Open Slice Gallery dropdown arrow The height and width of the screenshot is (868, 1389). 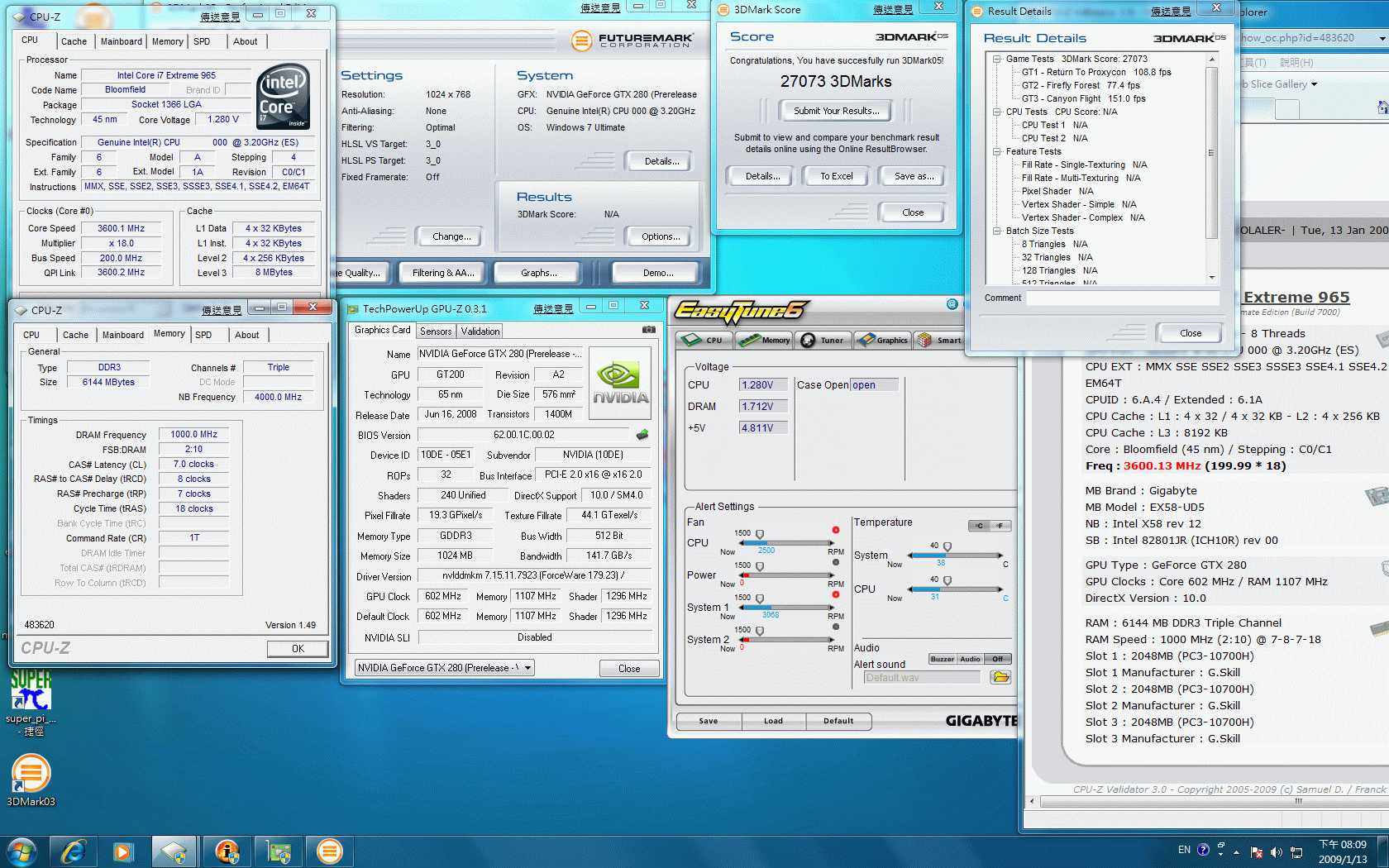(1314, 84)
